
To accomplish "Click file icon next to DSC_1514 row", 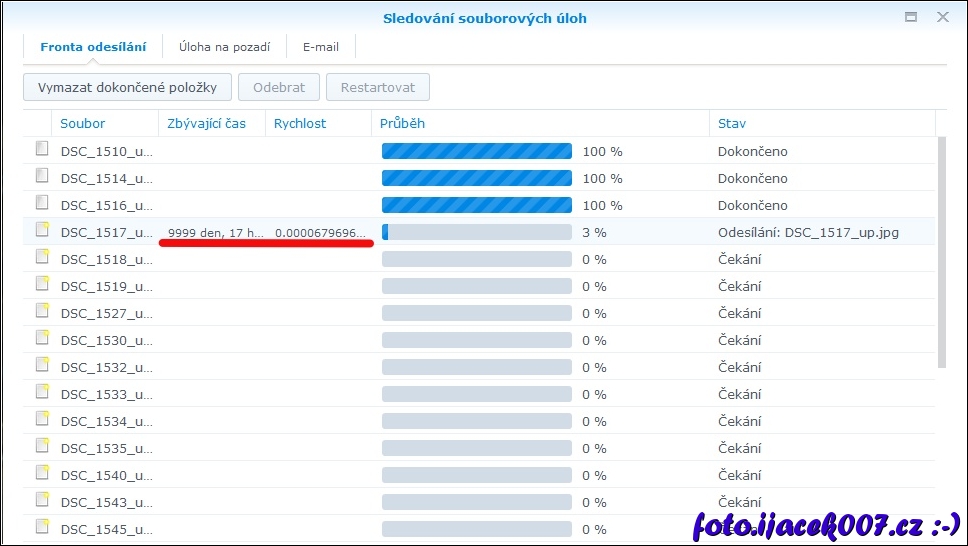I will click(42, 176).
